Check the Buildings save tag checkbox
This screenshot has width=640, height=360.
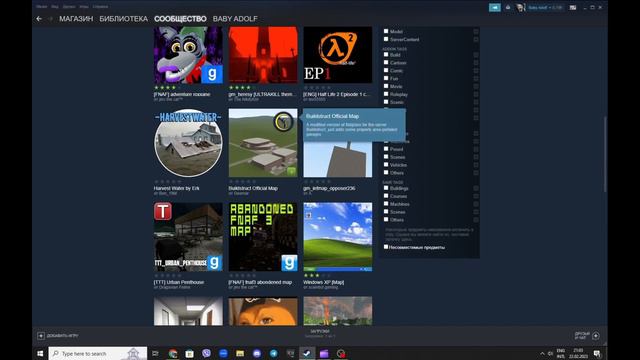(x=386, y=188)
